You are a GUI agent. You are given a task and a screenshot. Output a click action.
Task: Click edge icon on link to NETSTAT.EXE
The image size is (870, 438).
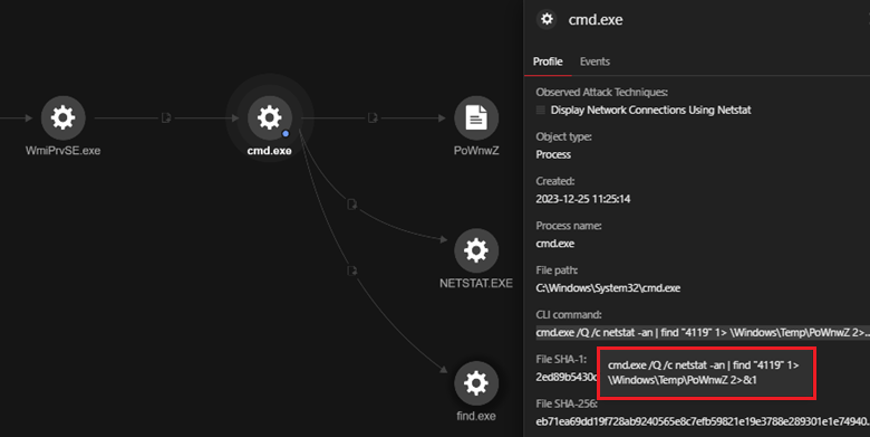(352, 205)
